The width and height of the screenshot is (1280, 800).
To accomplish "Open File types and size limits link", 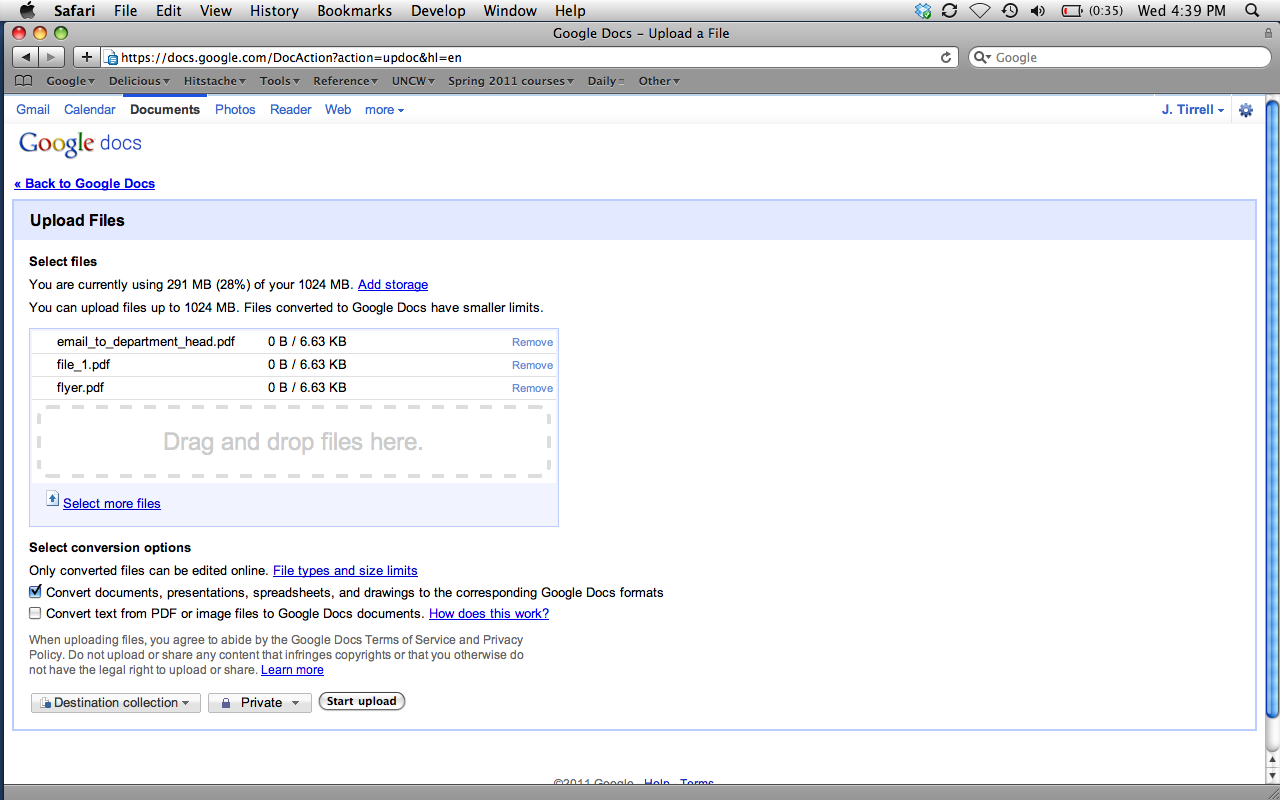I will 345,571.
